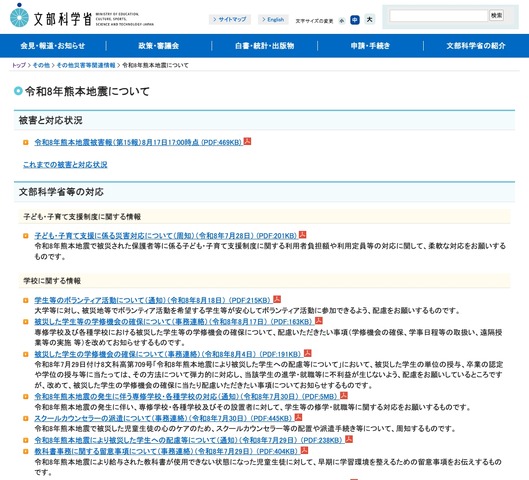Click 被害と対応状況 section heading
529x480 pixels.
pyautogui.click(x=51, y=120)
